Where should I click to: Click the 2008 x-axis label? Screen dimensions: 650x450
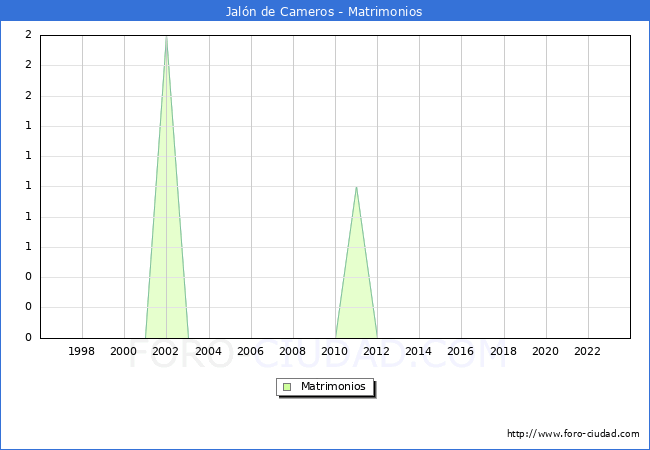pos(293,351)
